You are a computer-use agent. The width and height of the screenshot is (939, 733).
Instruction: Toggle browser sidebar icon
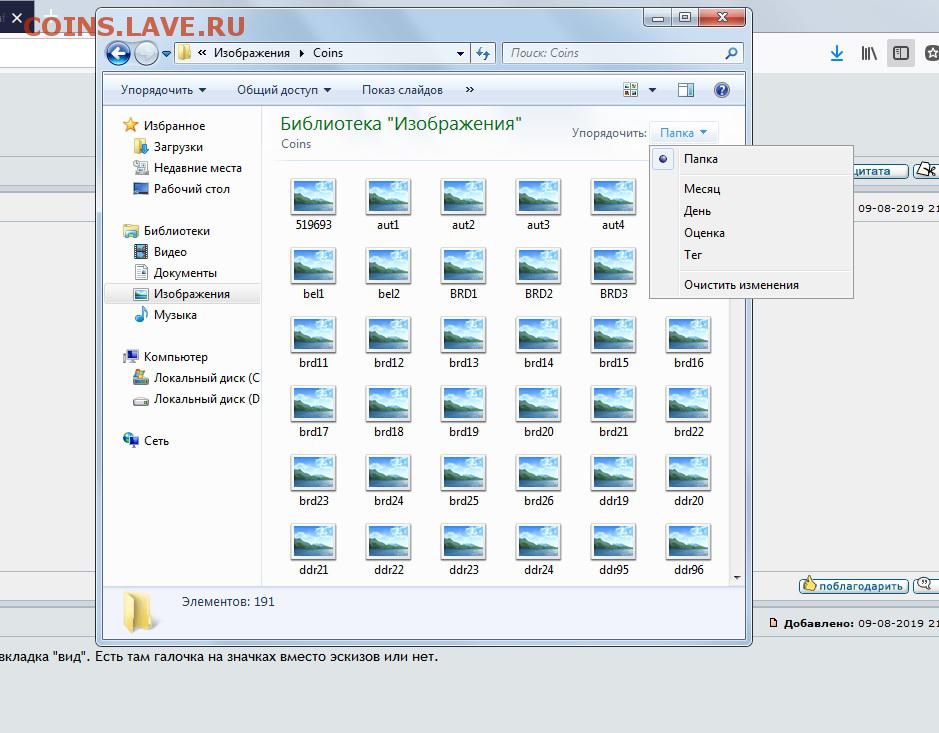[901, 54]
